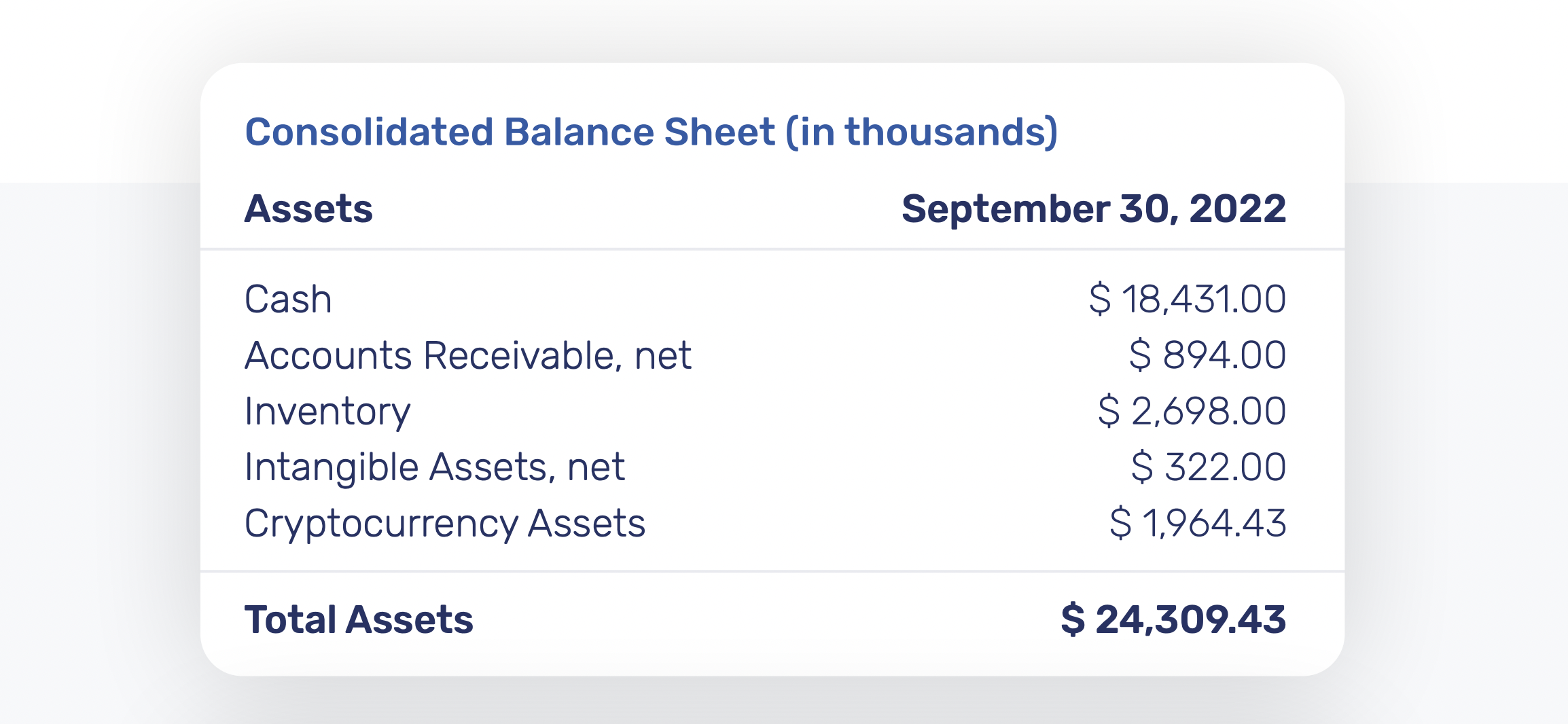Click the 'September 30, 2022' date header

(1093, 209)
